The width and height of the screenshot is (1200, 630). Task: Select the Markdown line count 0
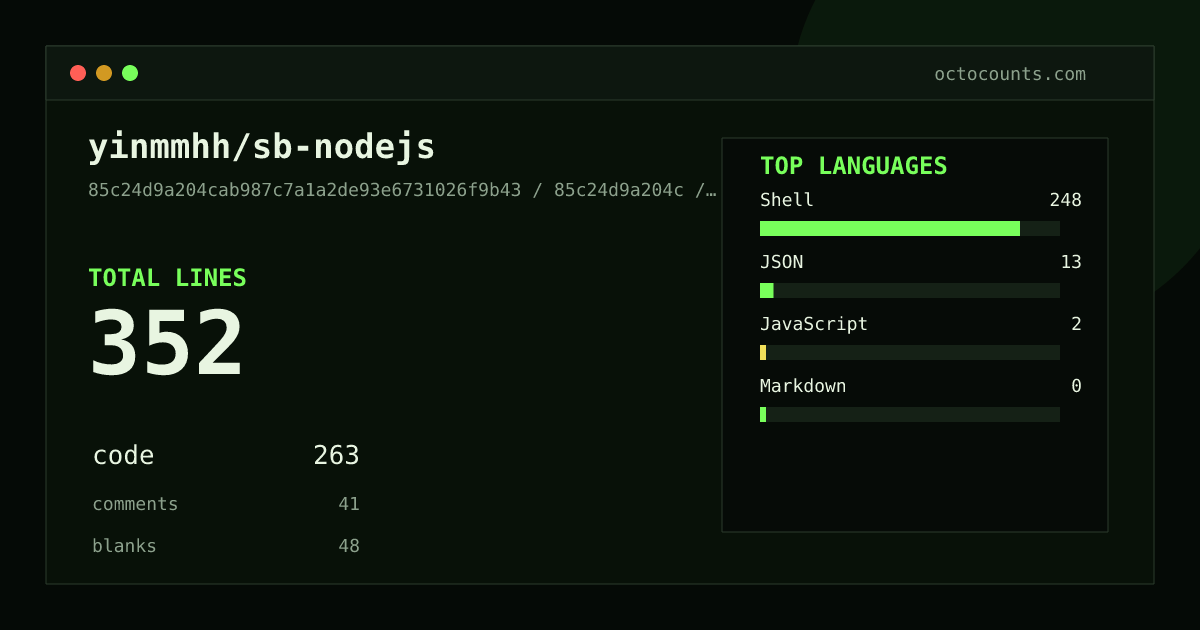1076,386
